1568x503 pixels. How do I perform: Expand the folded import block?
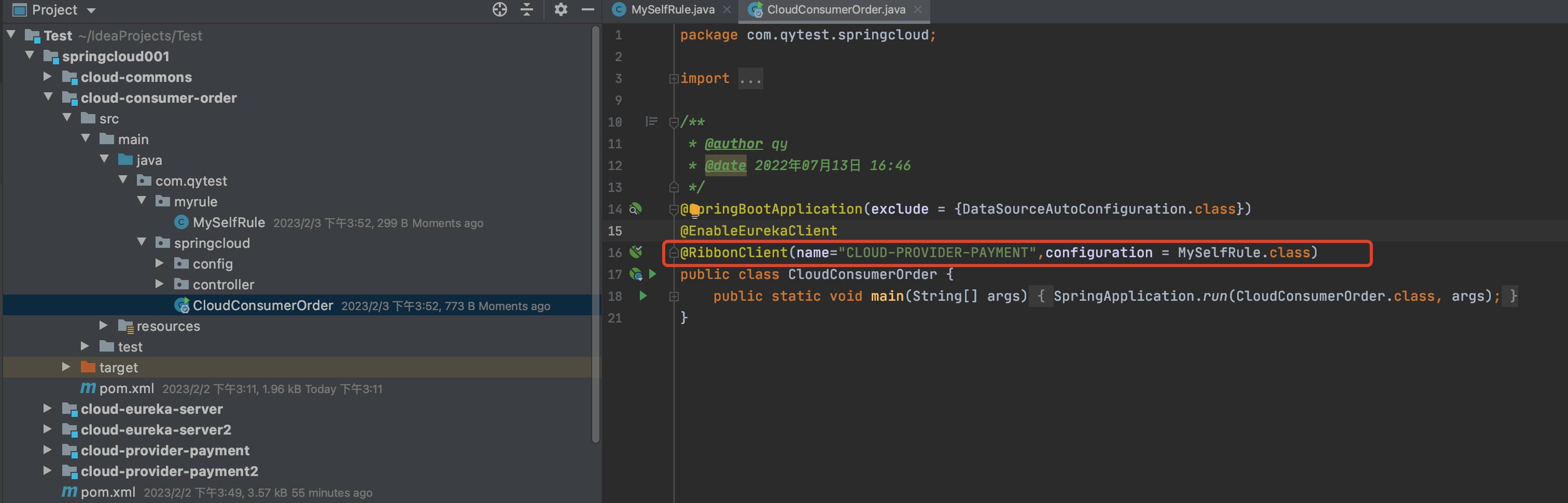[x=673, y=78]
